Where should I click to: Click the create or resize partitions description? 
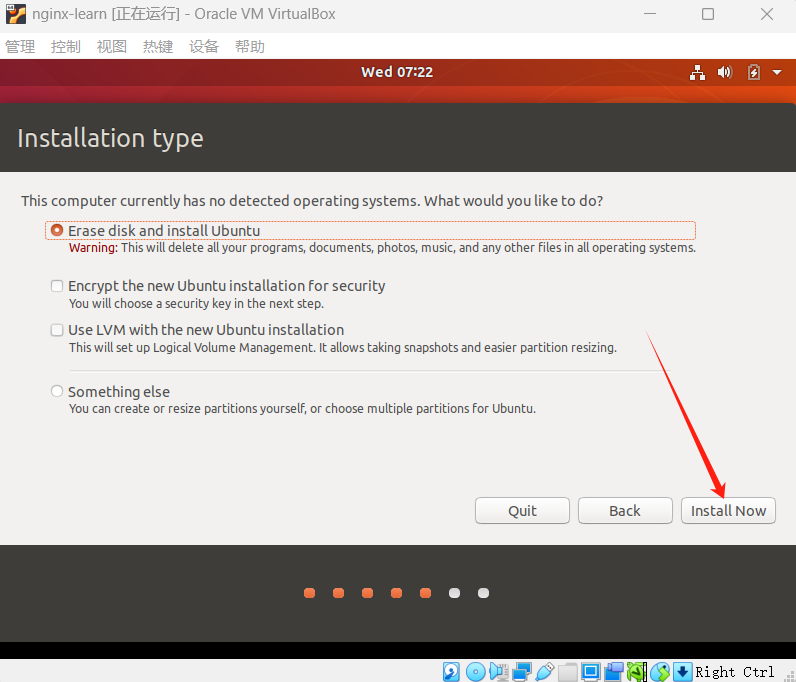(x=302, y=409)
